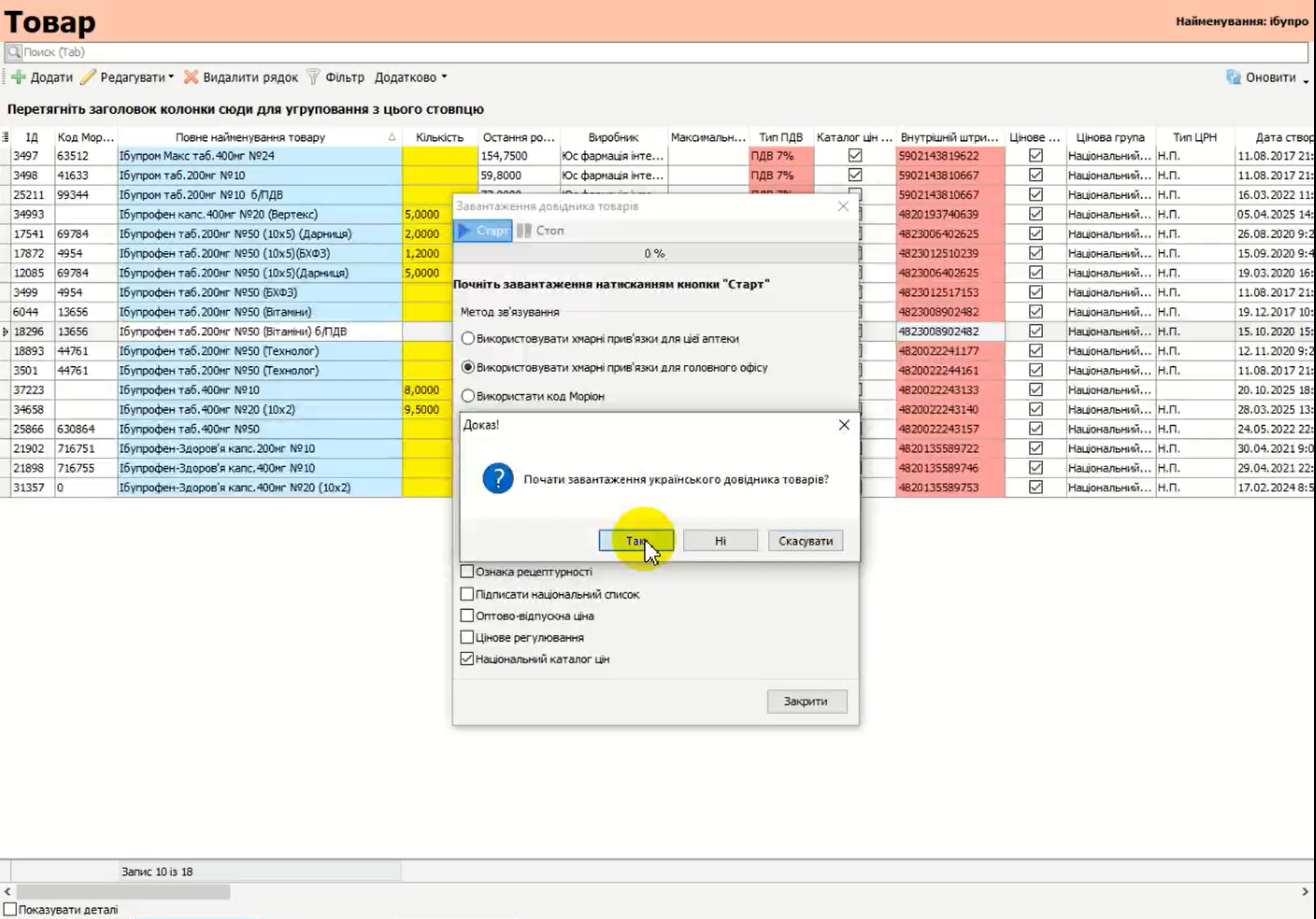Expand the Додатково dropdown menu
Screen dimensions: 1316x919
coord(444,77)
